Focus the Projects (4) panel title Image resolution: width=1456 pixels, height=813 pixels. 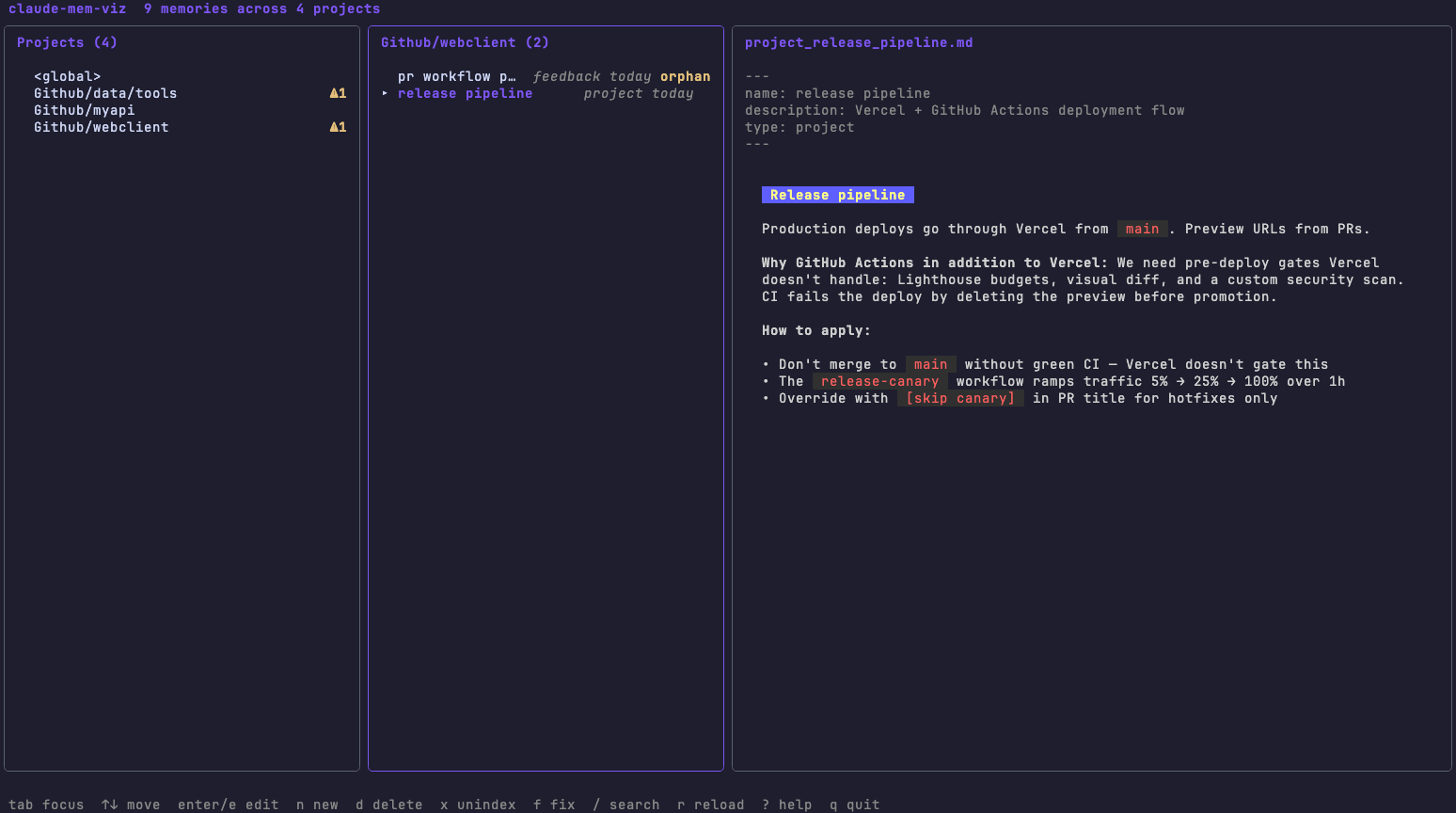67,42
